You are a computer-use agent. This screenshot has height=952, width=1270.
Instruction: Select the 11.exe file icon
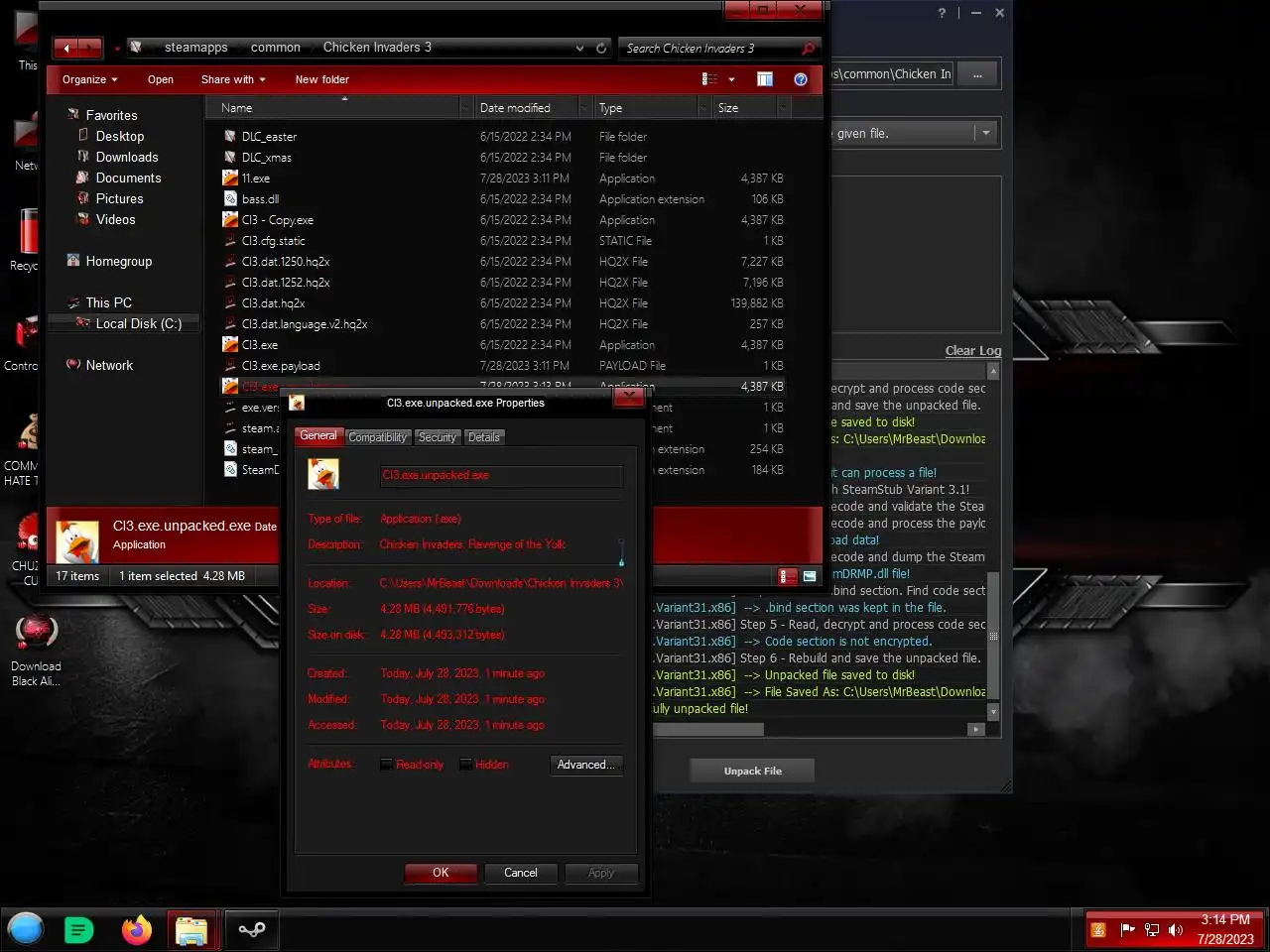pos(230,178)
